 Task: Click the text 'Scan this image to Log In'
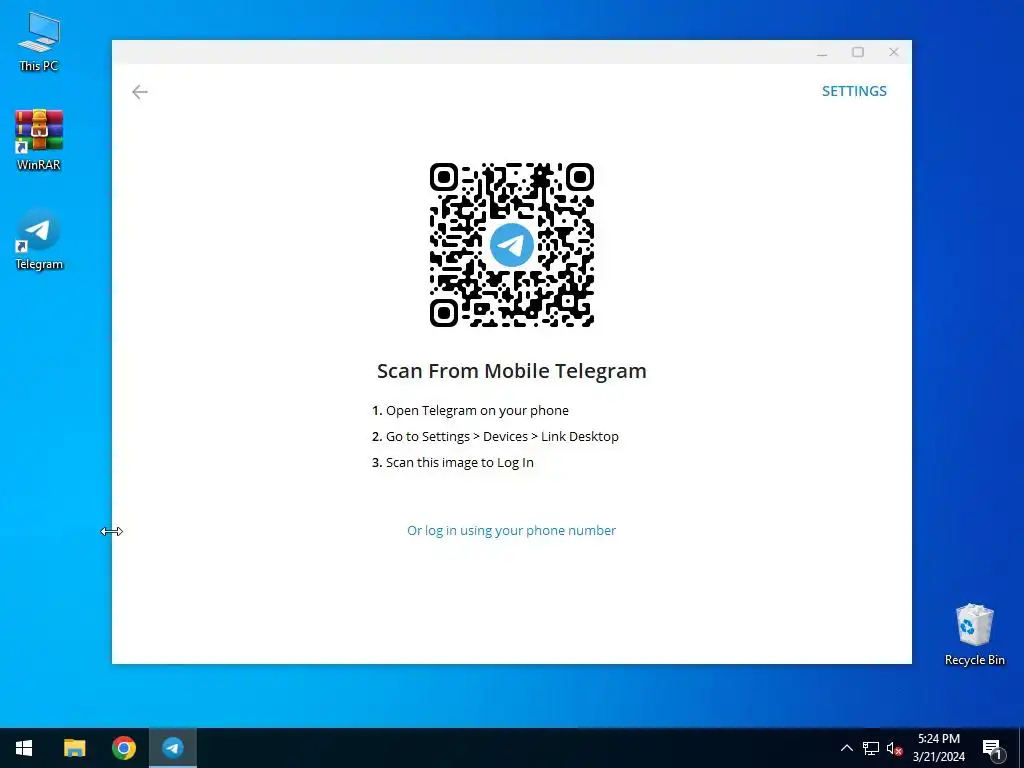click(460, 463)
